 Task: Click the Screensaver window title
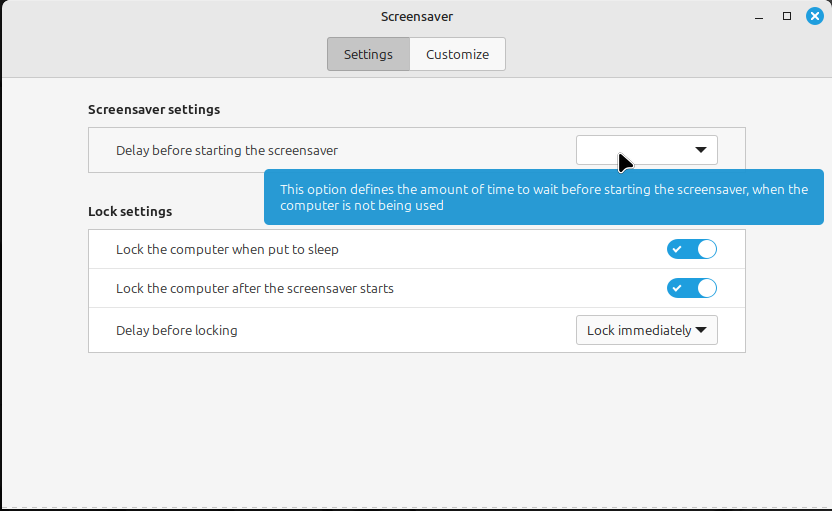[417, 16]
